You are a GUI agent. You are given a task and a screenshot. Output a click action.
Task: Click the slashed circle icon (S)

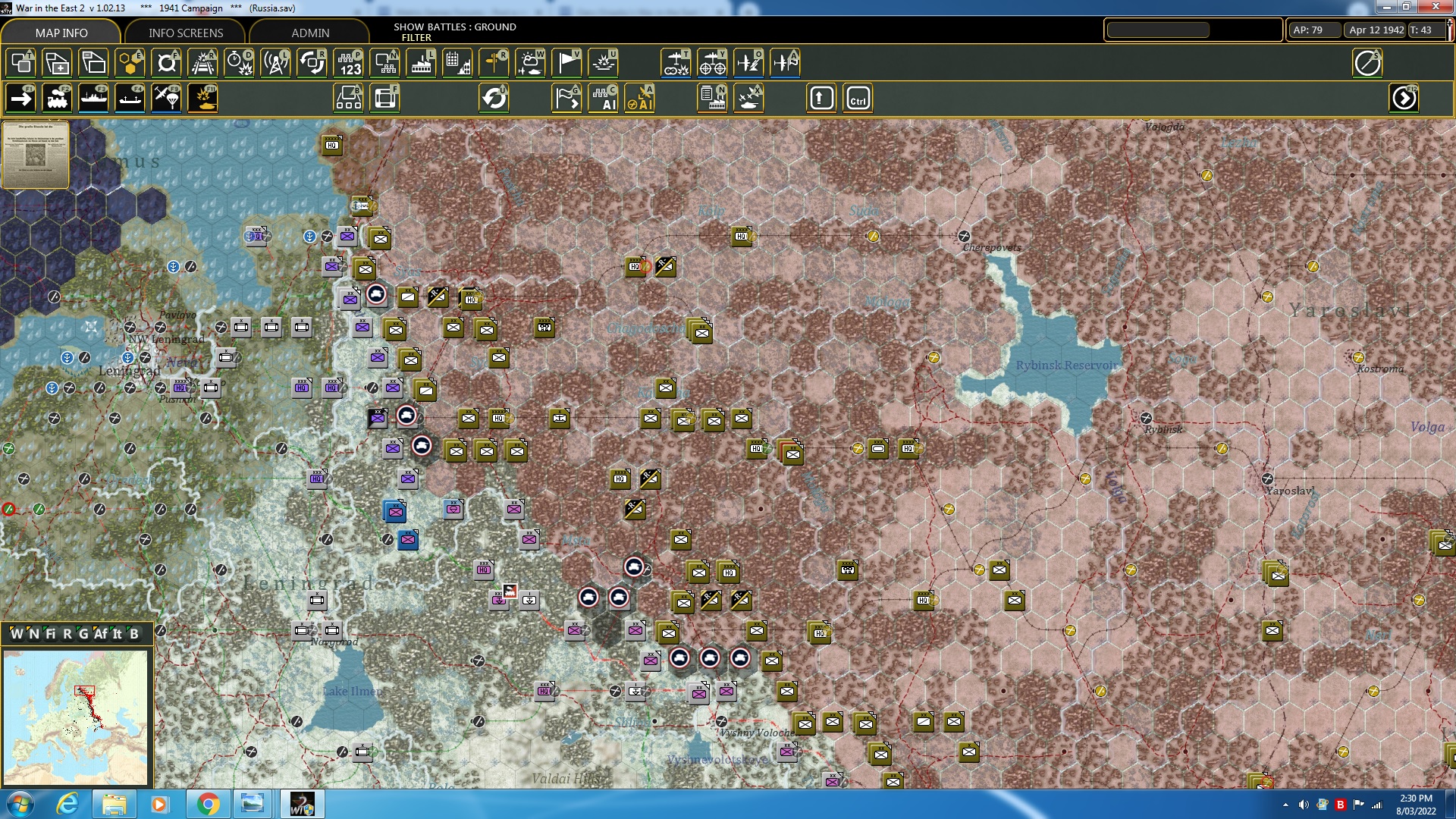(1367, 63)
